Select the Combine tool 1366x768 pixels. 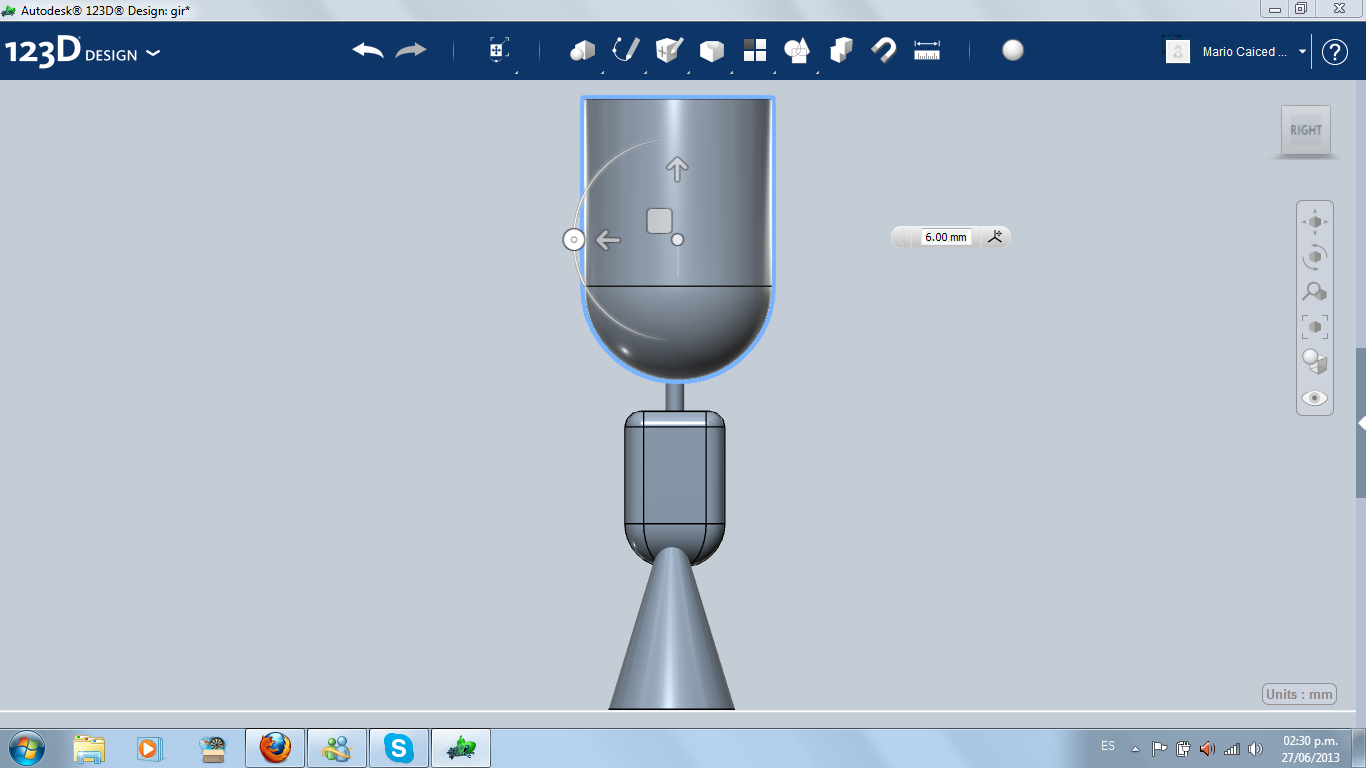(841, 50)
